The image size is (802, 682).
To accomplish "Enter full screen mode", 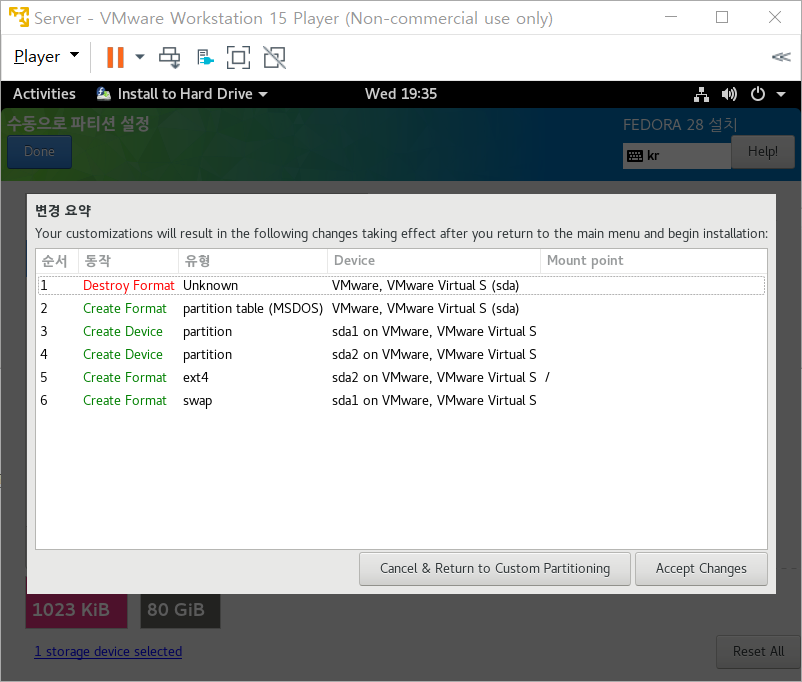I will click(x=238, y=57).
